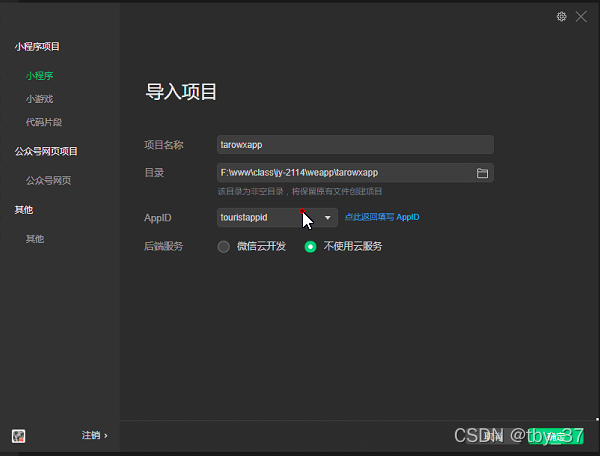
Task: Click the non-empty directory hint text
Action: (300, 191)
